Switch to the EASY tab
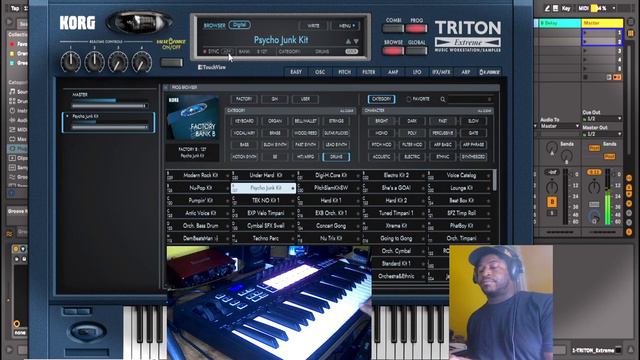640x360 pixels. [296, 72]
